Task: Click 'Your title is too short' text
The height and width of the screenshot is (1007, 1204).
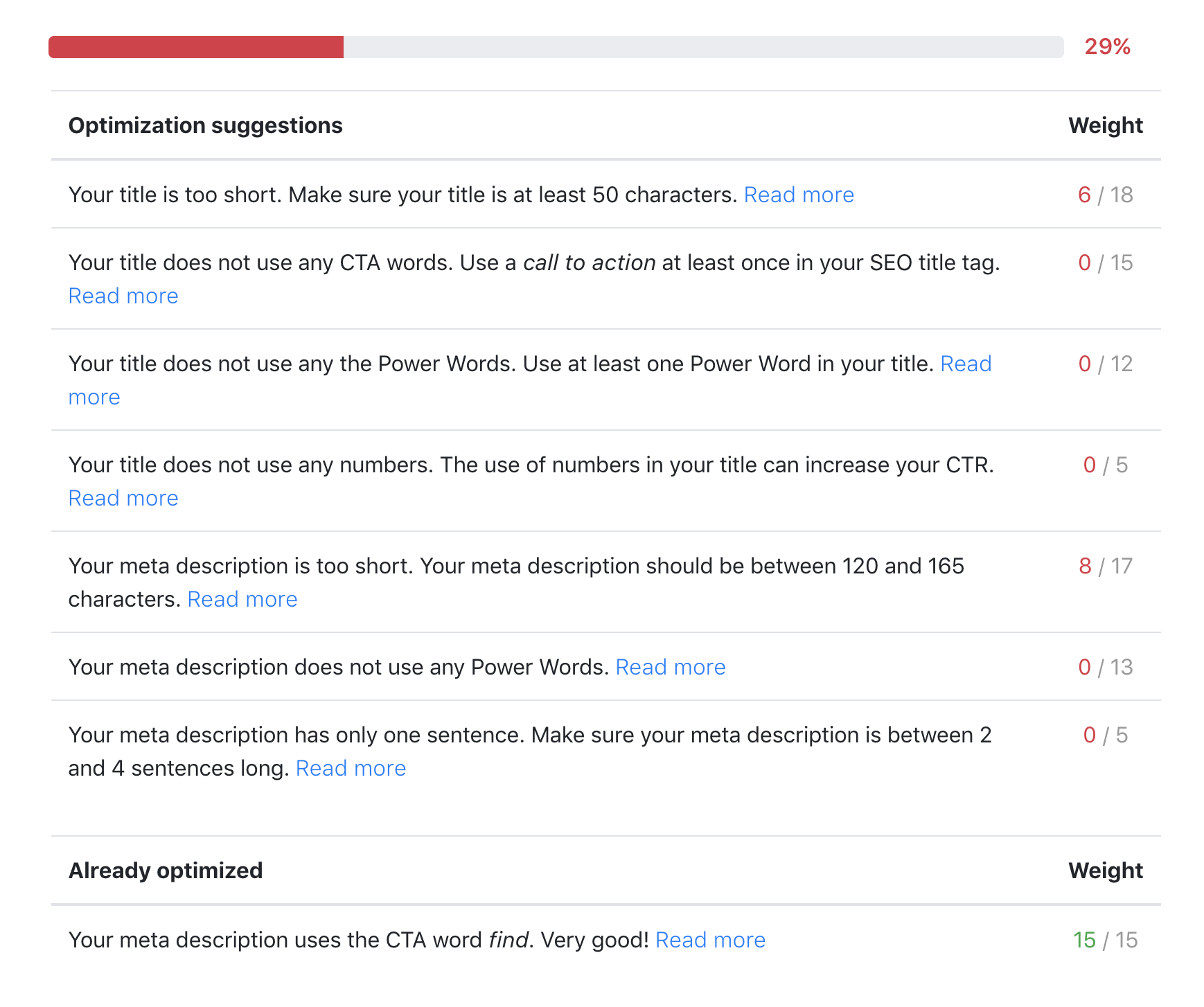Action: click(x=175, y=195)
